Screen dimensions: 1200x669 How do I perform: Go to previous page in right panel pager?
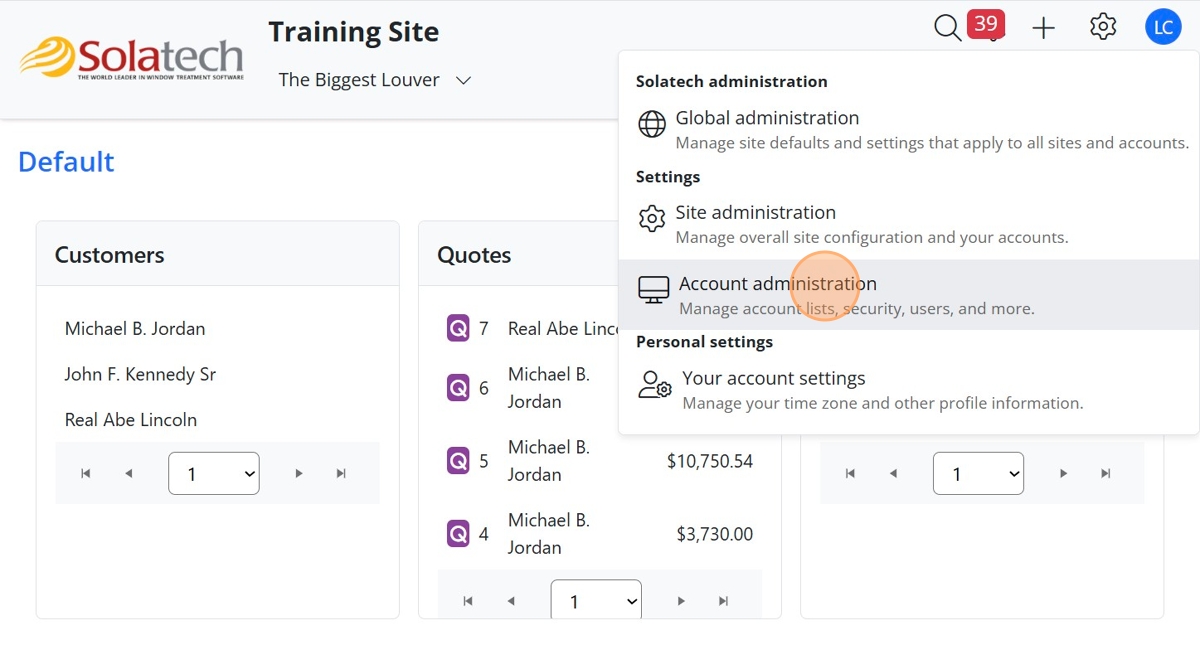click(x=893, y=473)
